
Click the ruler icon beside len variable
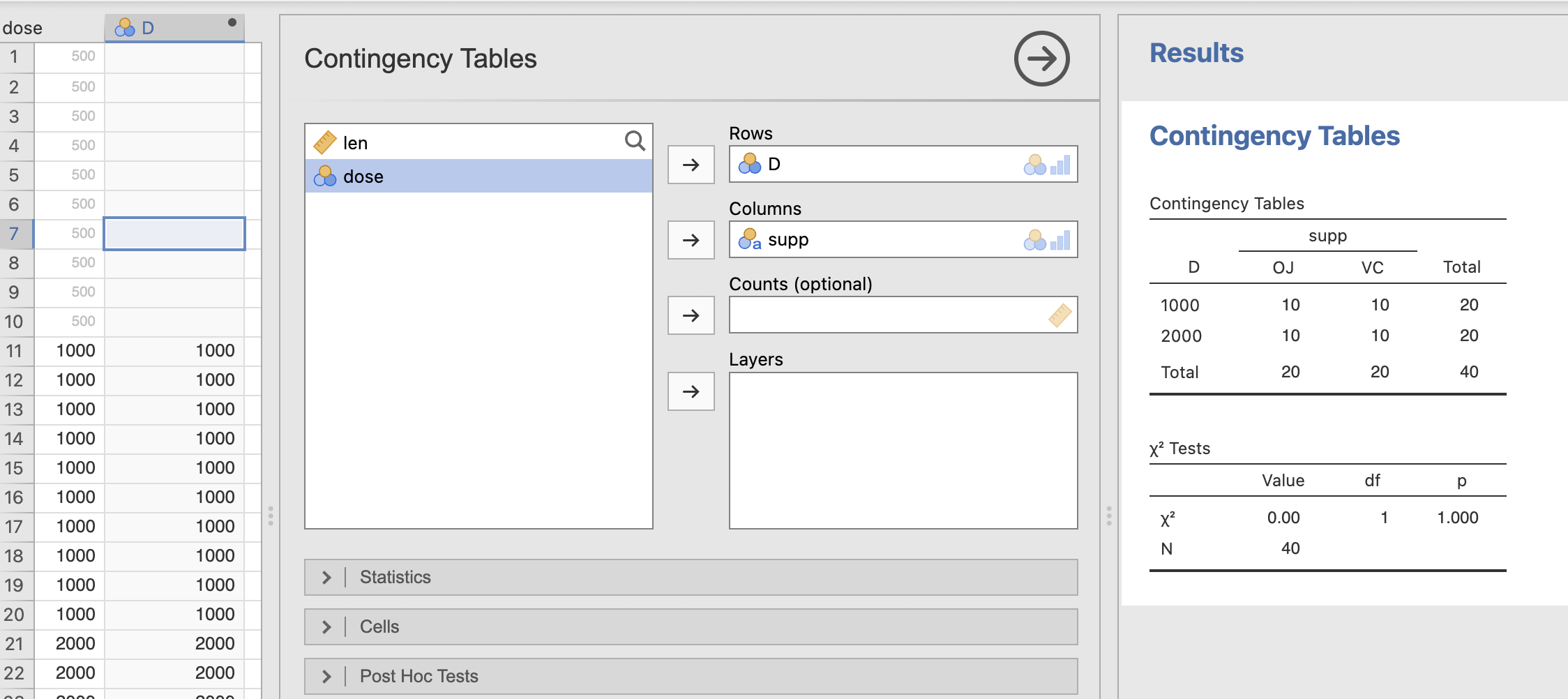tap(325, 142)
